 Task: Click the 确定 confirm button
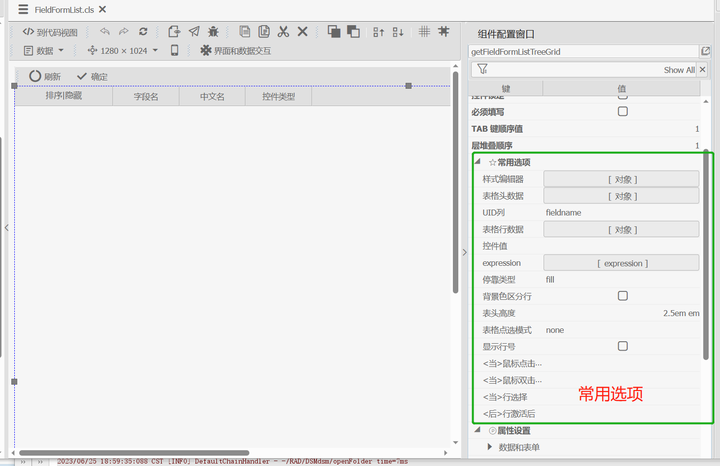92,76
